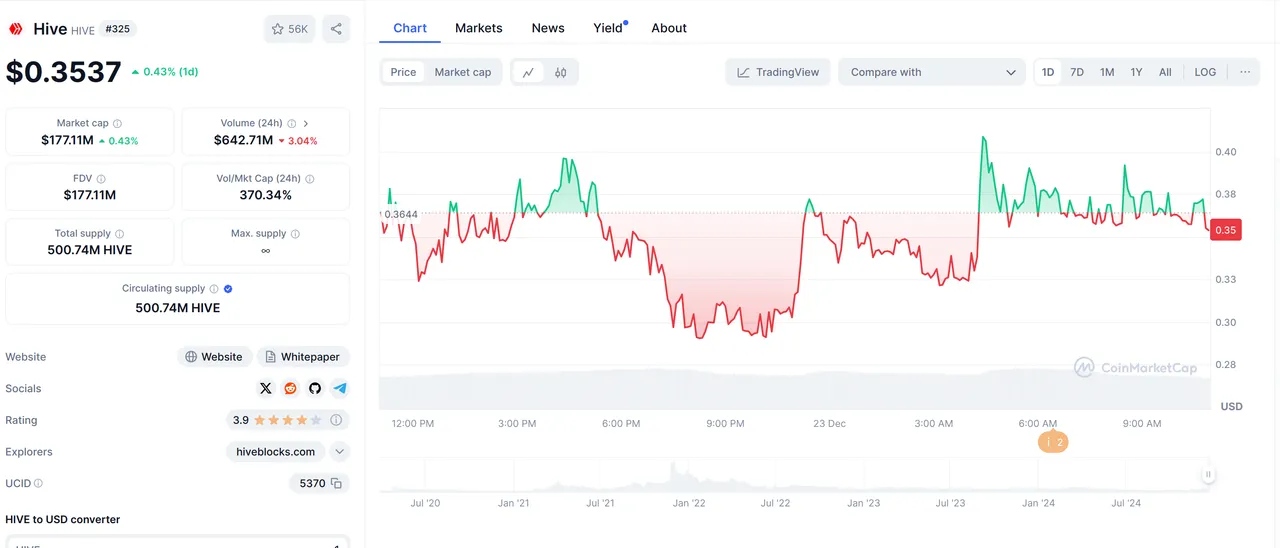Screen dimensions: 1280x548
Task: Open the Yield tab
Action: pos(608,28)
